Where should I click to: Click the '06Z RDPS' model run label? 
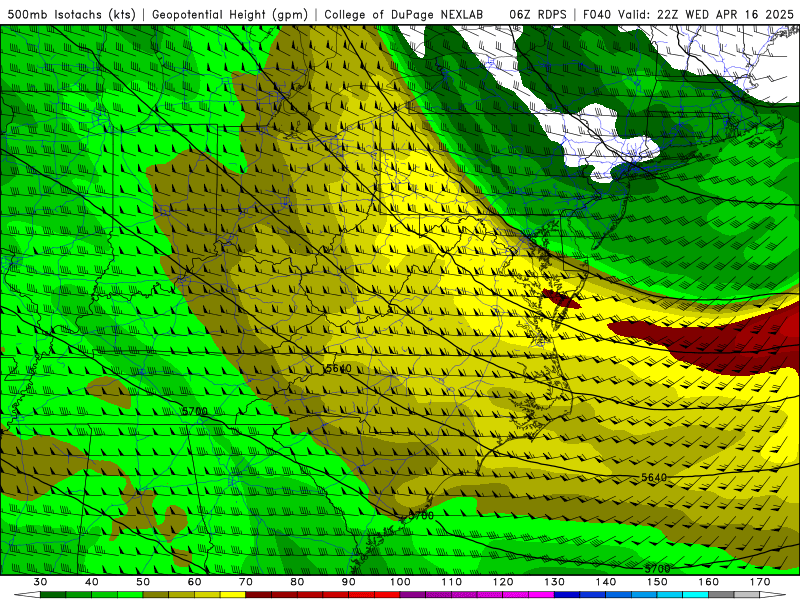pos(538,14)
